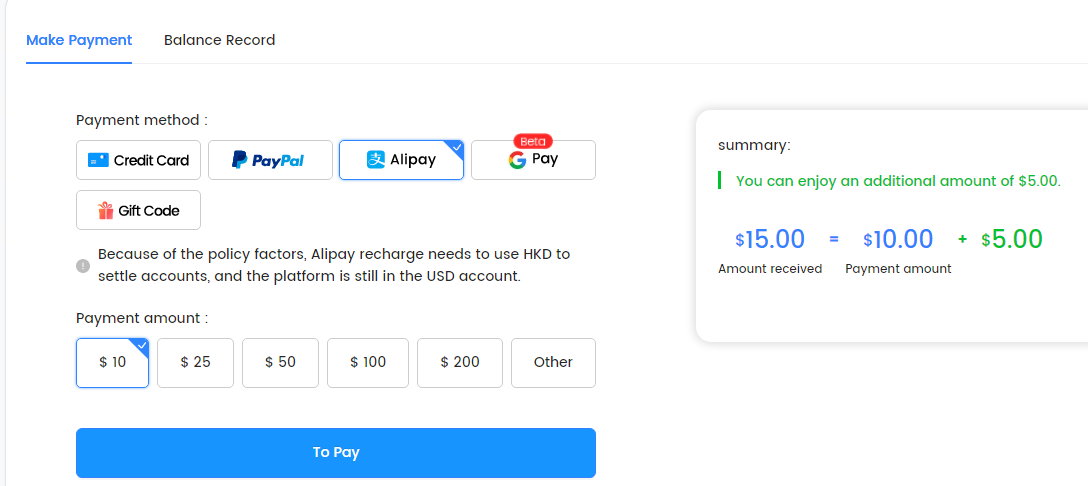Select the $ 25 payment amount
The image size is (1088, 486).
195,362
